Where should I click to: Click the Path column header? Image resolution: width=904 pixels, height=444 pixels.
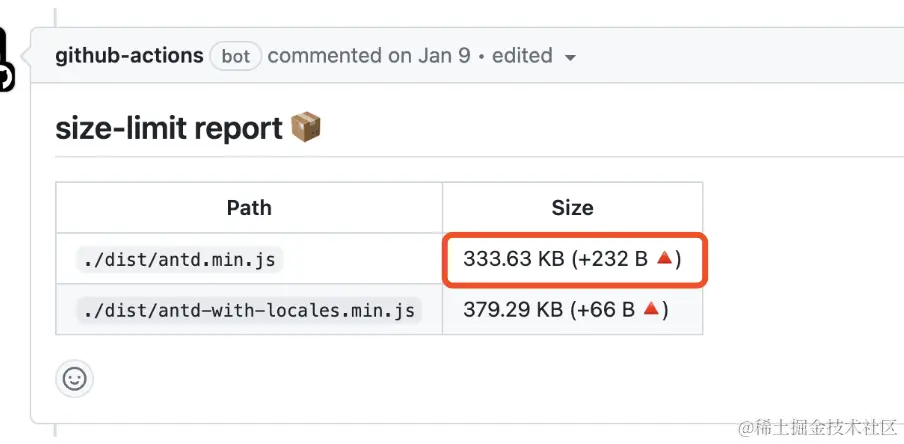click(x=249, y=208)
